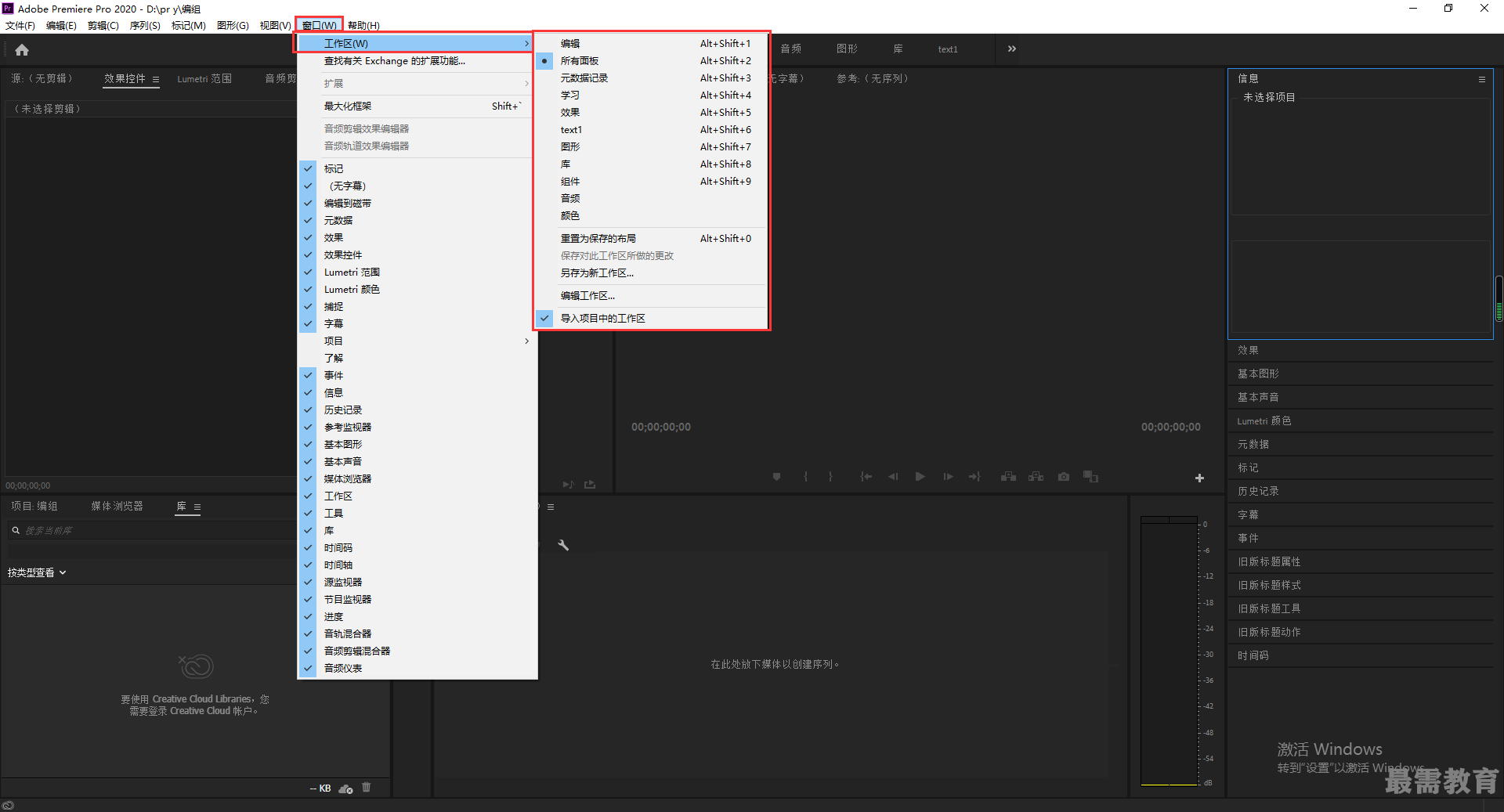
Task: Choose the 学习 workspace in submenu
Action: [651, 95]
